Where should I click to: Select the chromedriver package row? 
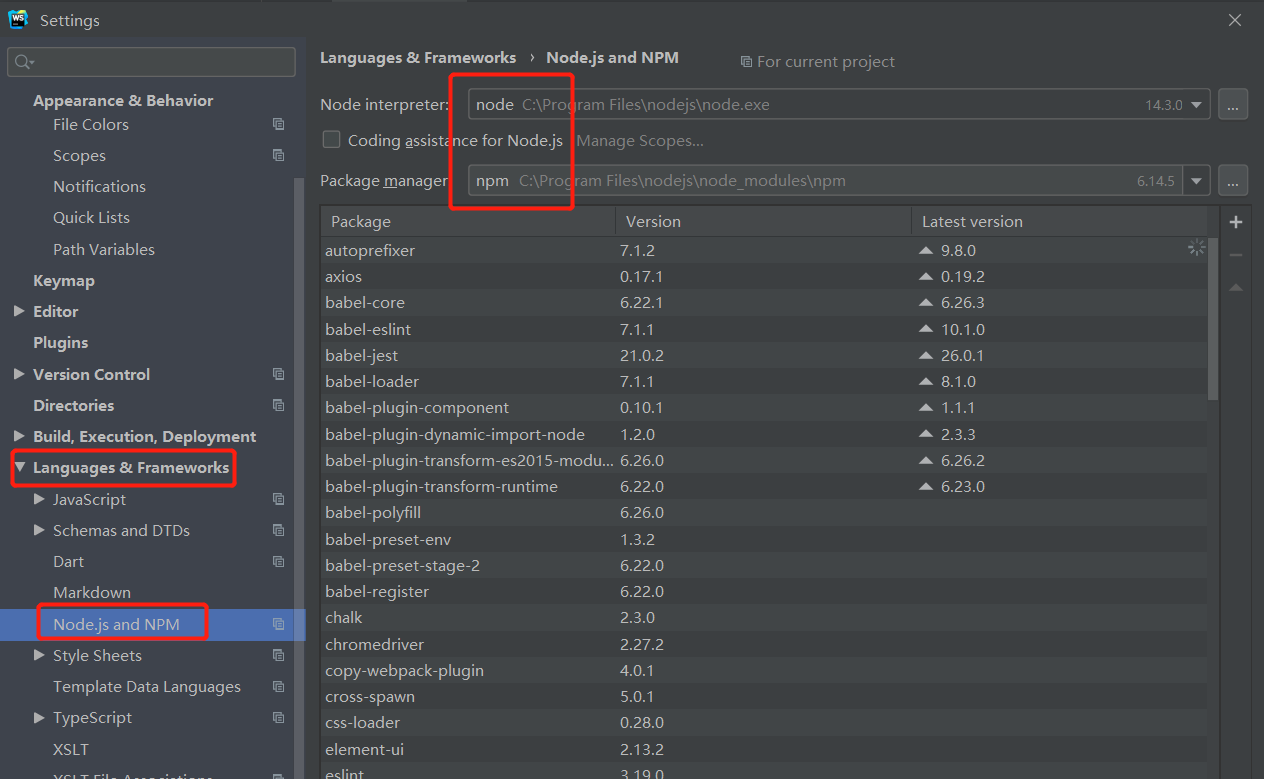[x=764, y=644]
